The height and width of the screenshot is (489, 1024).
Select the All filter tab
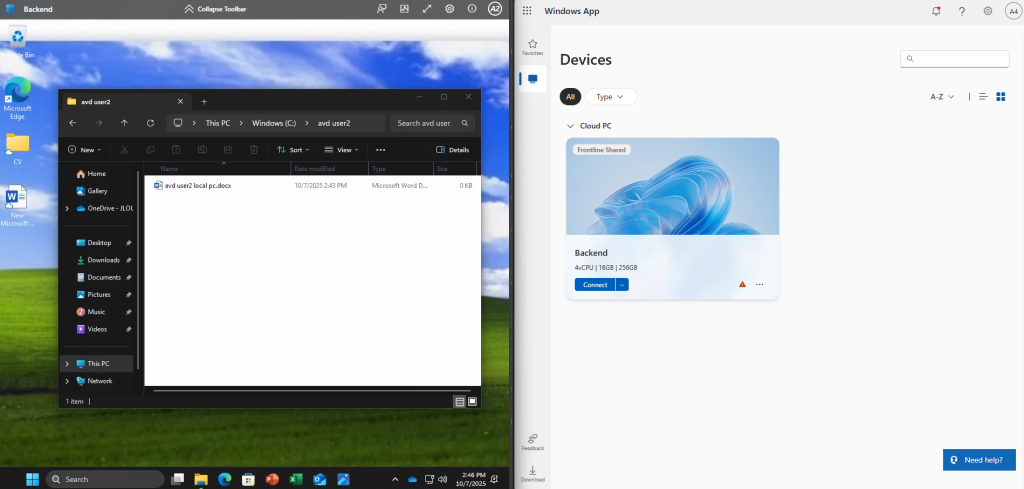coord(570,97)
